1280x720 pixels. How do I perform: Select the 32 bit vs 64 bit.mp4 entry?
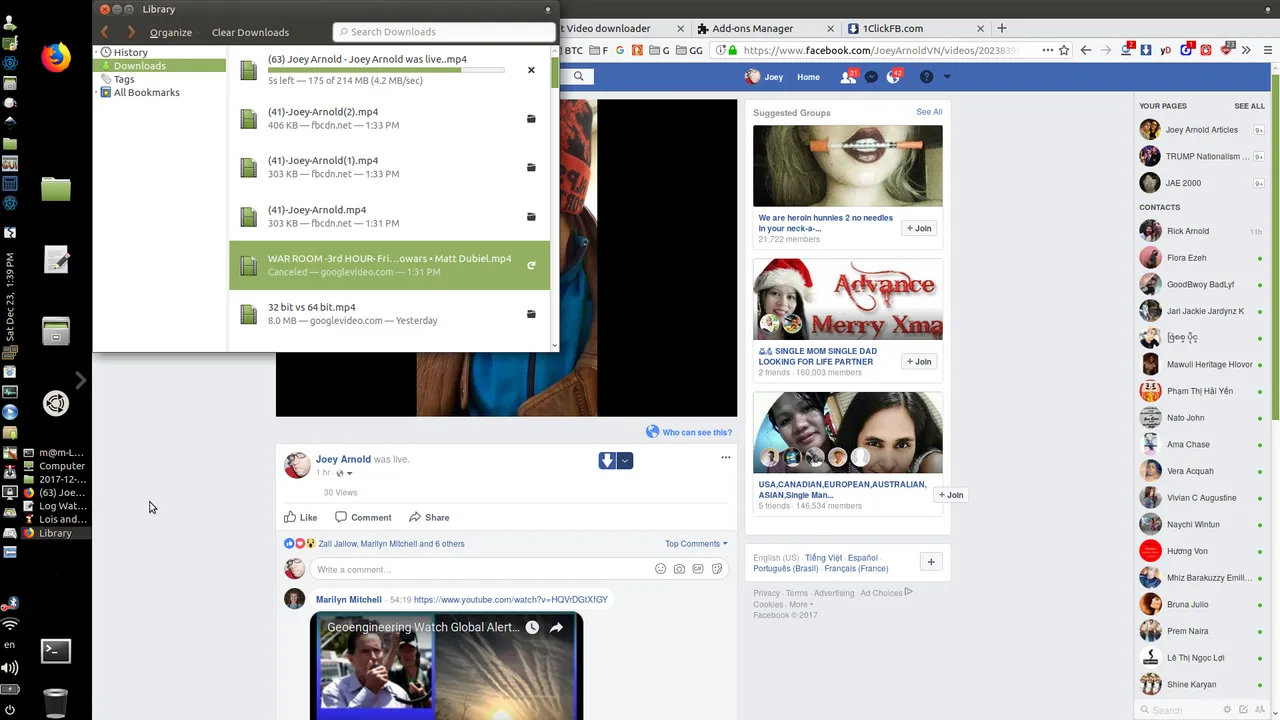coord(389,314)
